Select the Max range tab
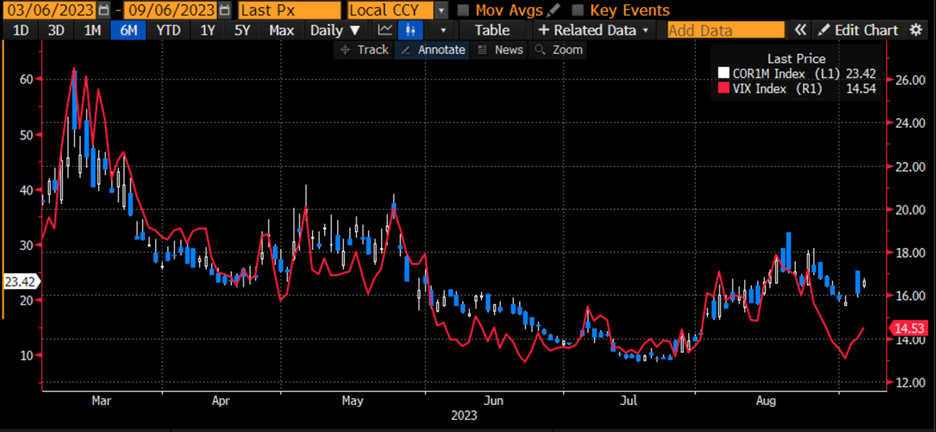 (281, 30)
